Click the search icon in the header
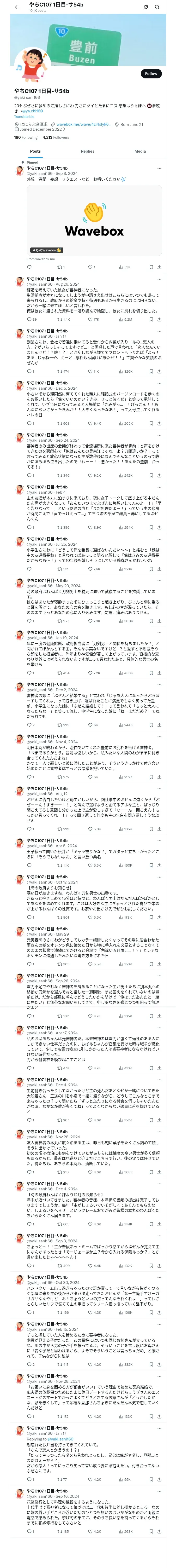Viewport: 176px width, 1568px height. 157,7
